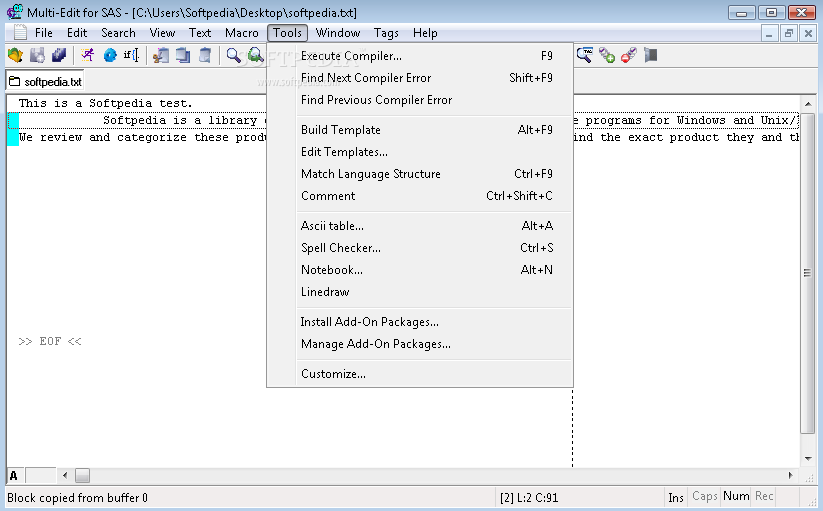Choose Execute Compiler from Tools menu
The width and height of the screenshot is (823, 511).
[419, 56]
